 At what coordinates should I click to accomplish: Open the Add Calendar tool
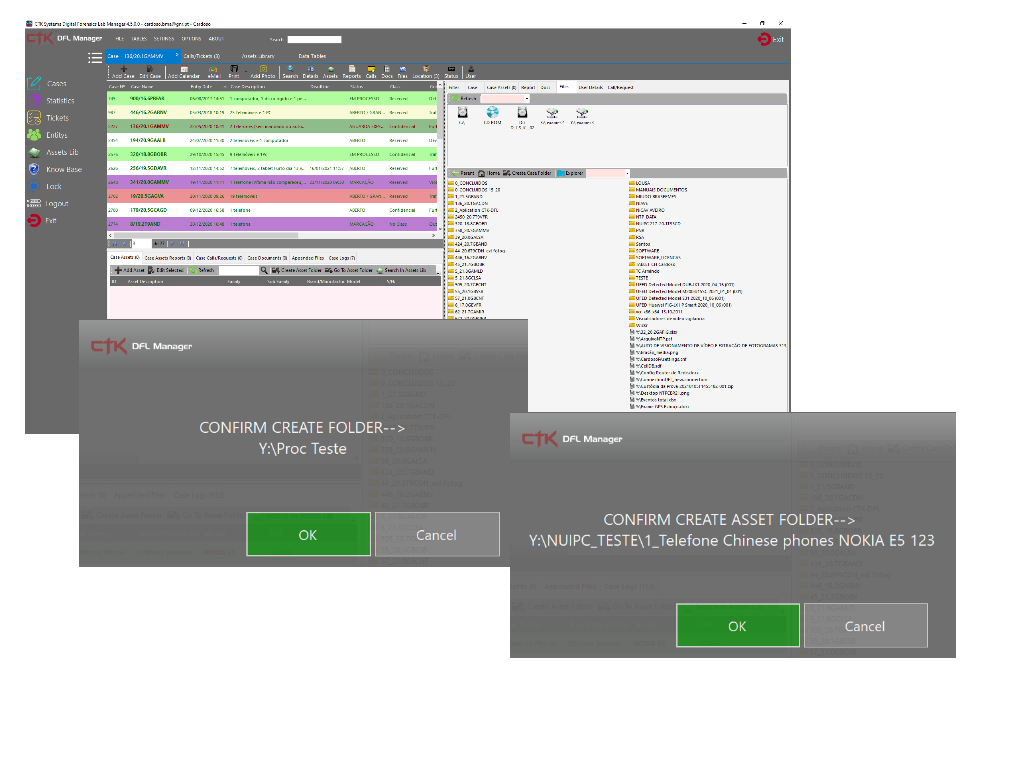183,71
